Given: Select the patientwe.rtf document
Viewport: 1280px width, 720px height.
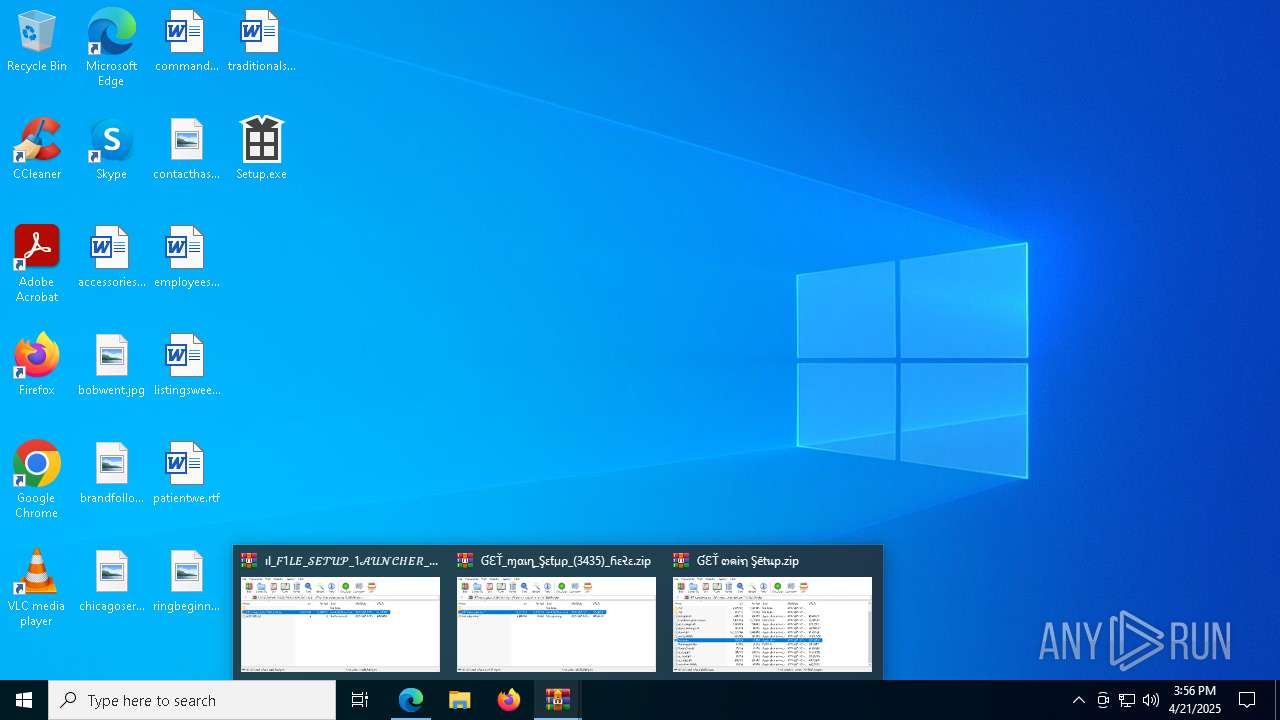Looking at the screenshot, I should pos(186,474).
